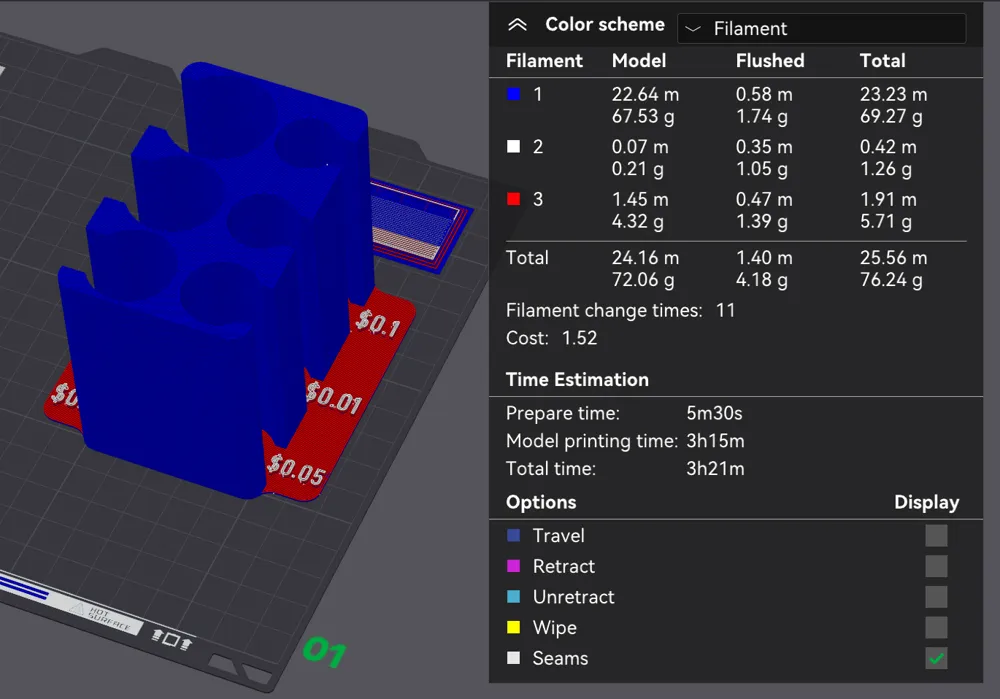Select the green plate number 01

pos(324,653)
